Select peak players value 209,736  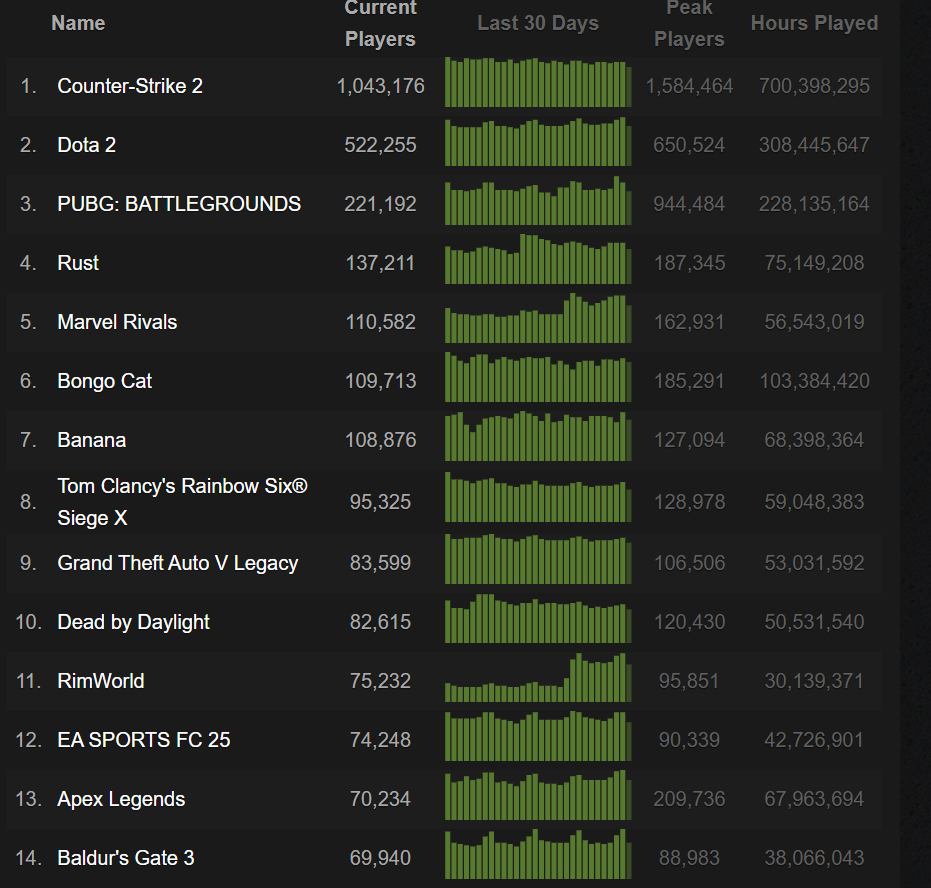pos(689,799)
